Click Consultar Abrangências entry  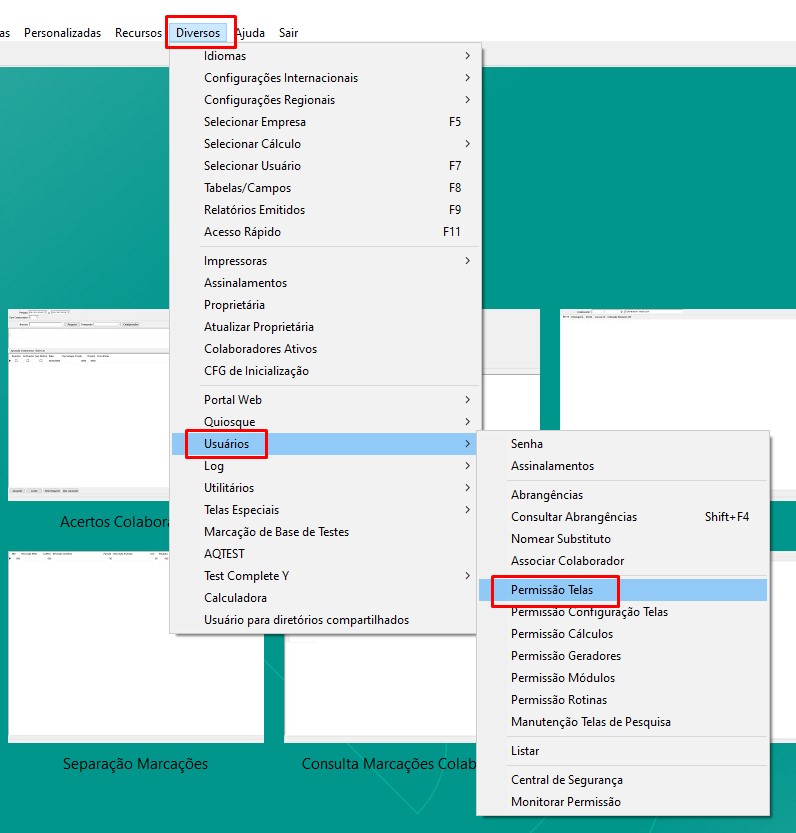tap(573, 517)
